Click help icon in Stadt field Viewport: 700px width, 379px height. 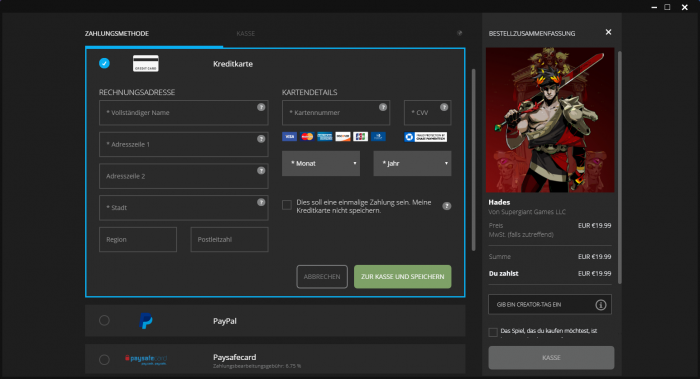[261, 202]
